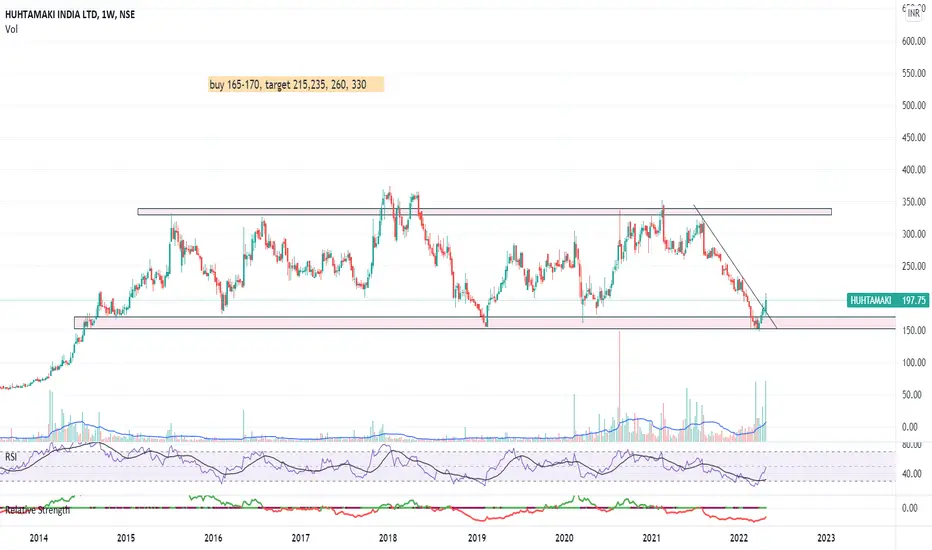Click the 50.00 price axis label
This screenshot has height=550, width=932.
pyautogui.click(x=914, y=395)
